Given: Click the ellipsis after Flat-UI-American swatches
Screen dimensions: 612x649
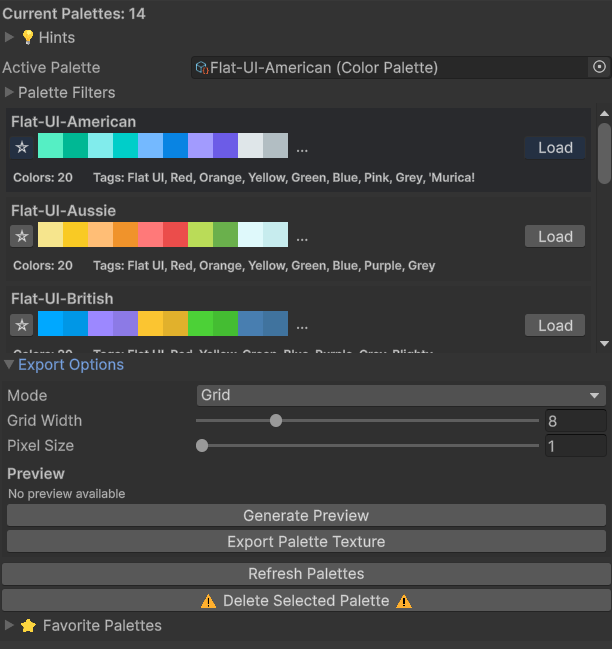Looking at the screenshot, I should tap(302, 150).
